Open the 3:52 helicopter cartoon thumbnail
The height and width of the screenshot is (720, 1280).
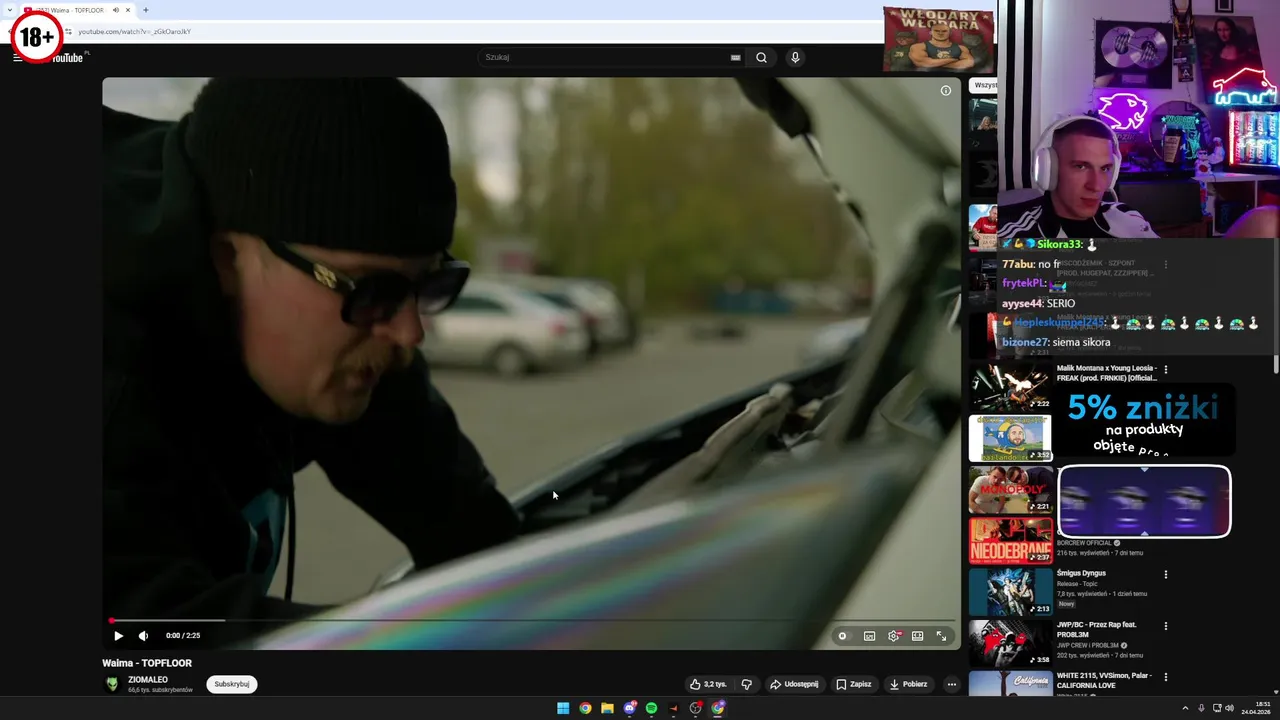tap(1010, 438)
